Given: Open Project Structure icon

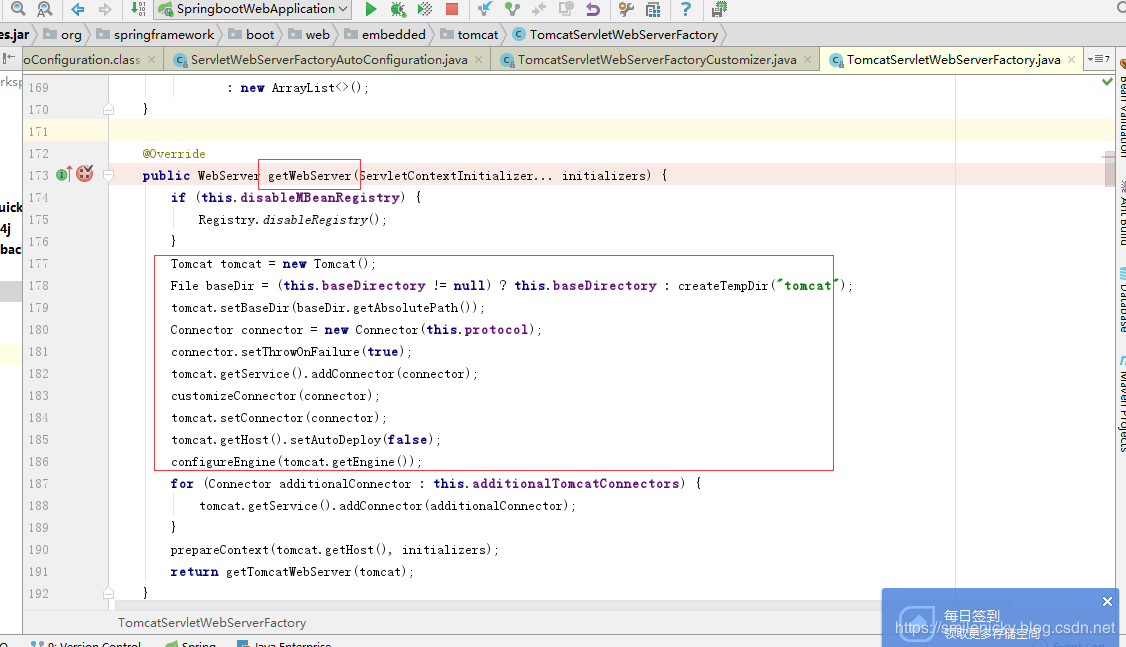Looking at the screenshot, I should tap(653, 9).
